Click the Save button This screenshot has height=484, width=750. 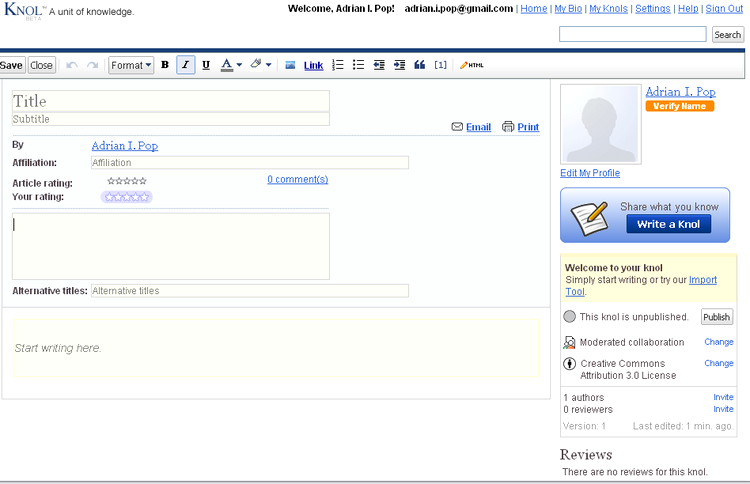(12, 65)
